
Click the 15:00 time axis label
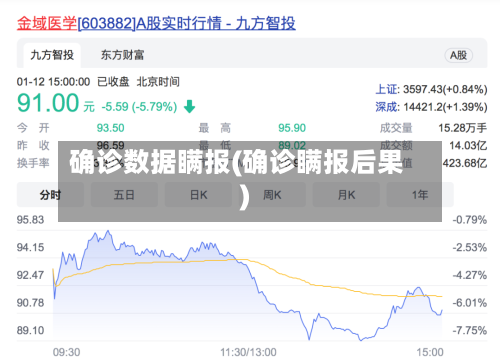430,352
